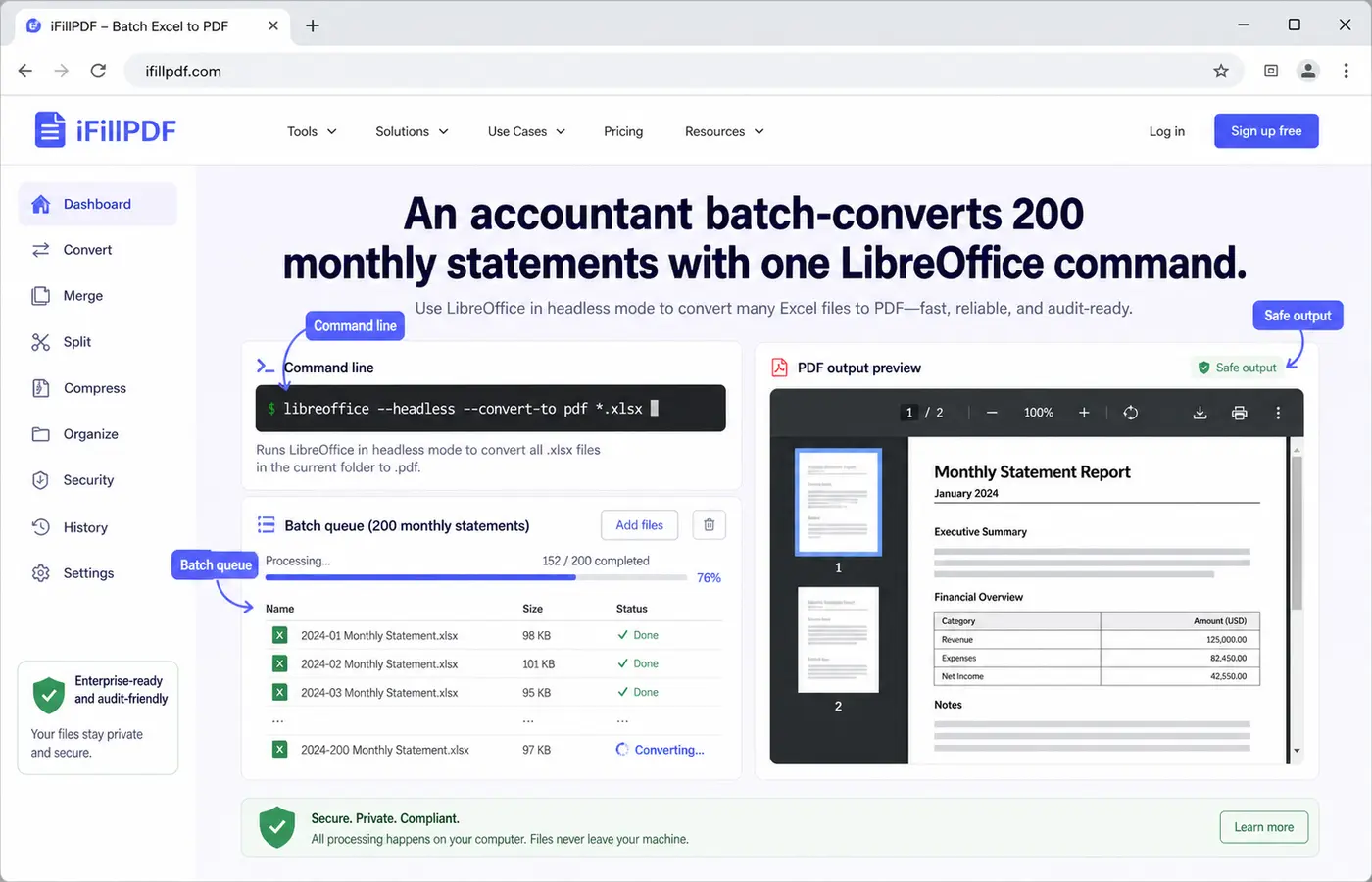Click the Enterprise-ready shield icon
The width and height of the screenshot is (1372, 882).
coord(49,695)
